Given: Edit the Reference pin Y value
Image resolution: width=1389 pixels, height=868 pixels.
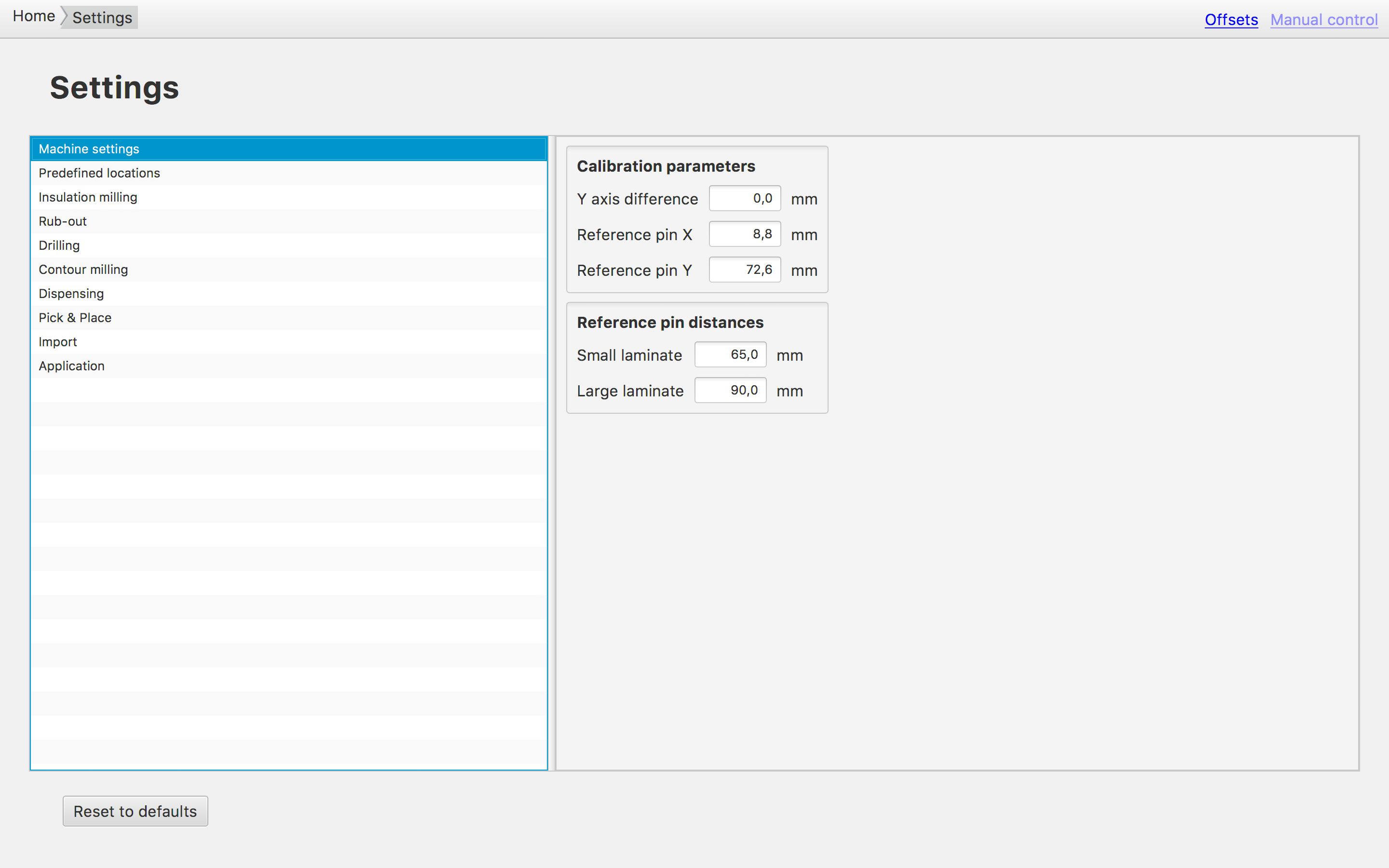Looking at the screenshot, I should [745, 270].
